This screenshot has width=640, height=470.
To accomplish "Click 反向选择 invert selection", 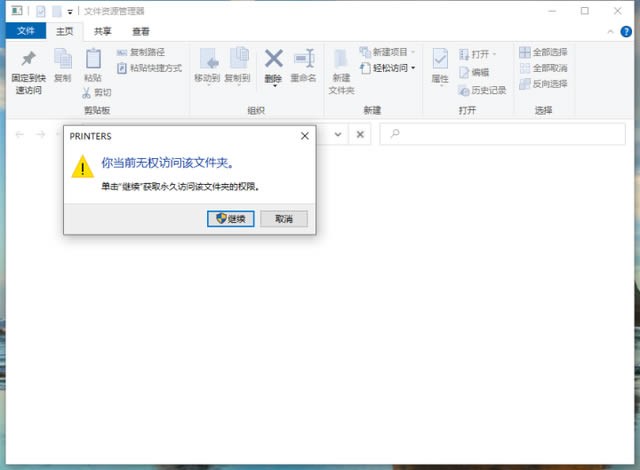I will pos(543,84).
